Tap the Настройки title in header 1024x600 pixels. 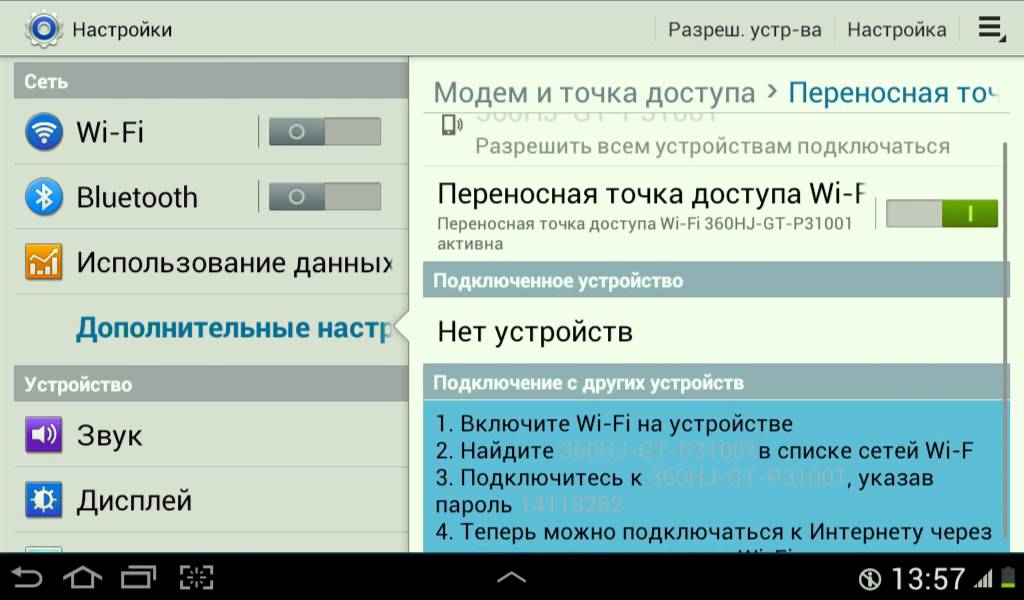[x=122, y=29]
